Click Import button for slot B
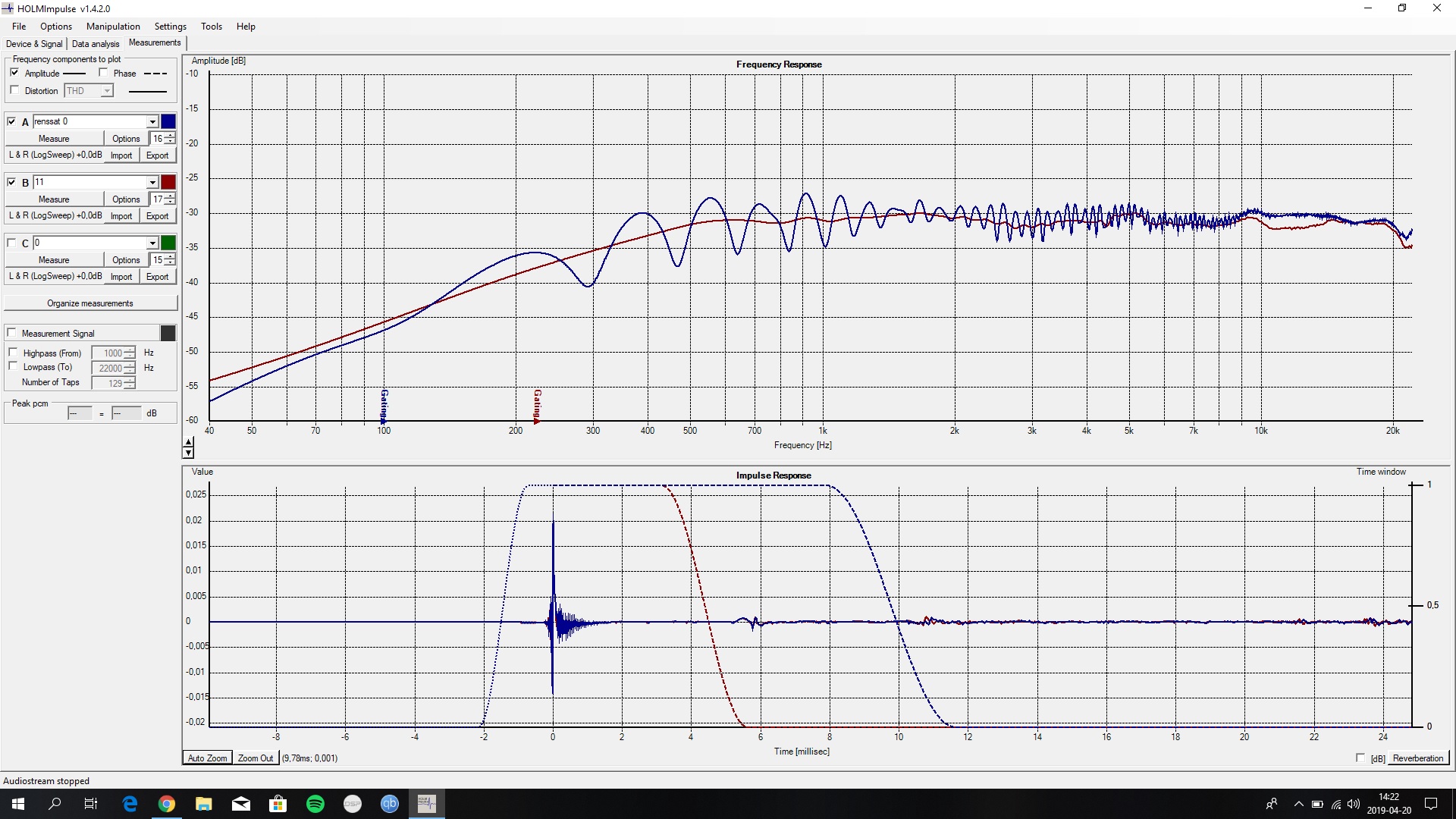Image resolution: width=1456 pixels, height=819 pixels. 121,216
